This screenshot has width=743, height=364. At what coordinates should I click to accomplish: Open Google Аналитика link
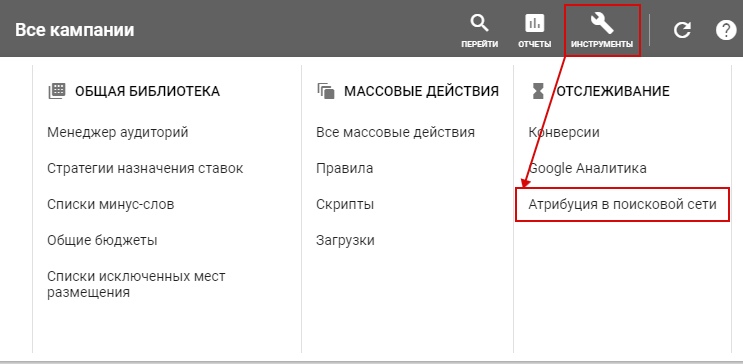[x=587, y=168]
